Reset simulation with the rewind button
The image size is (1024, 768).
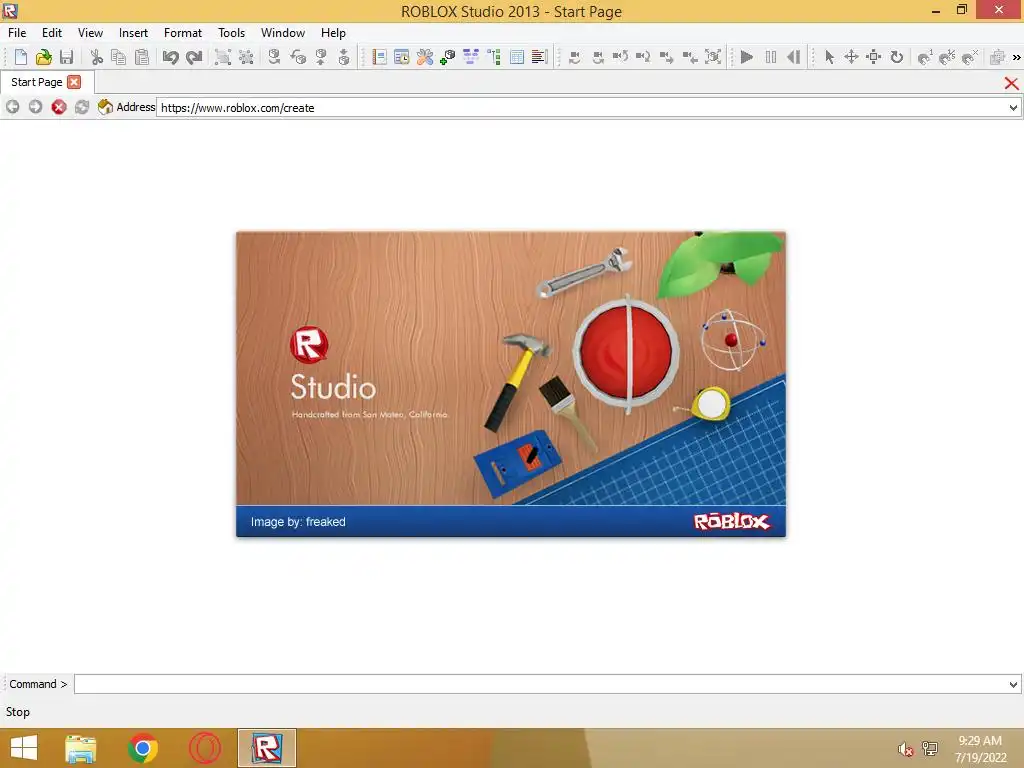793,57
